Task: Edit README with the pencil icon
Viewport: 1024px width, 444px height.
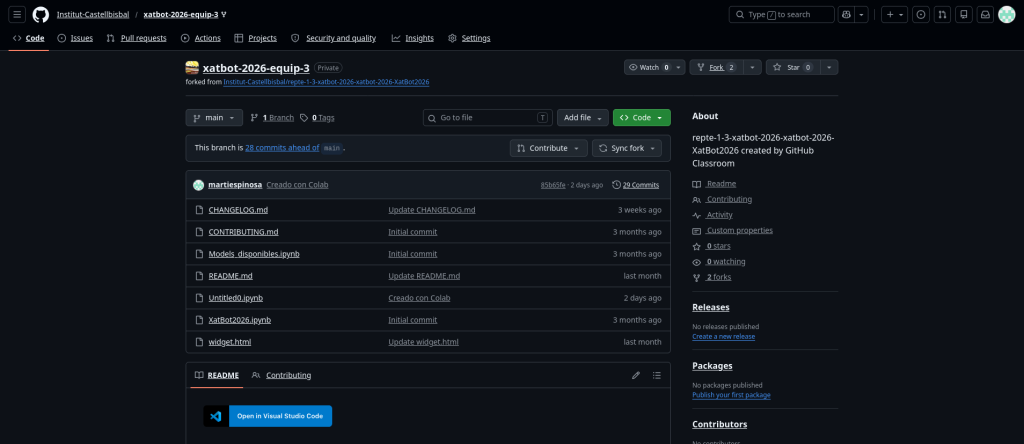Action: click(635, 375)
